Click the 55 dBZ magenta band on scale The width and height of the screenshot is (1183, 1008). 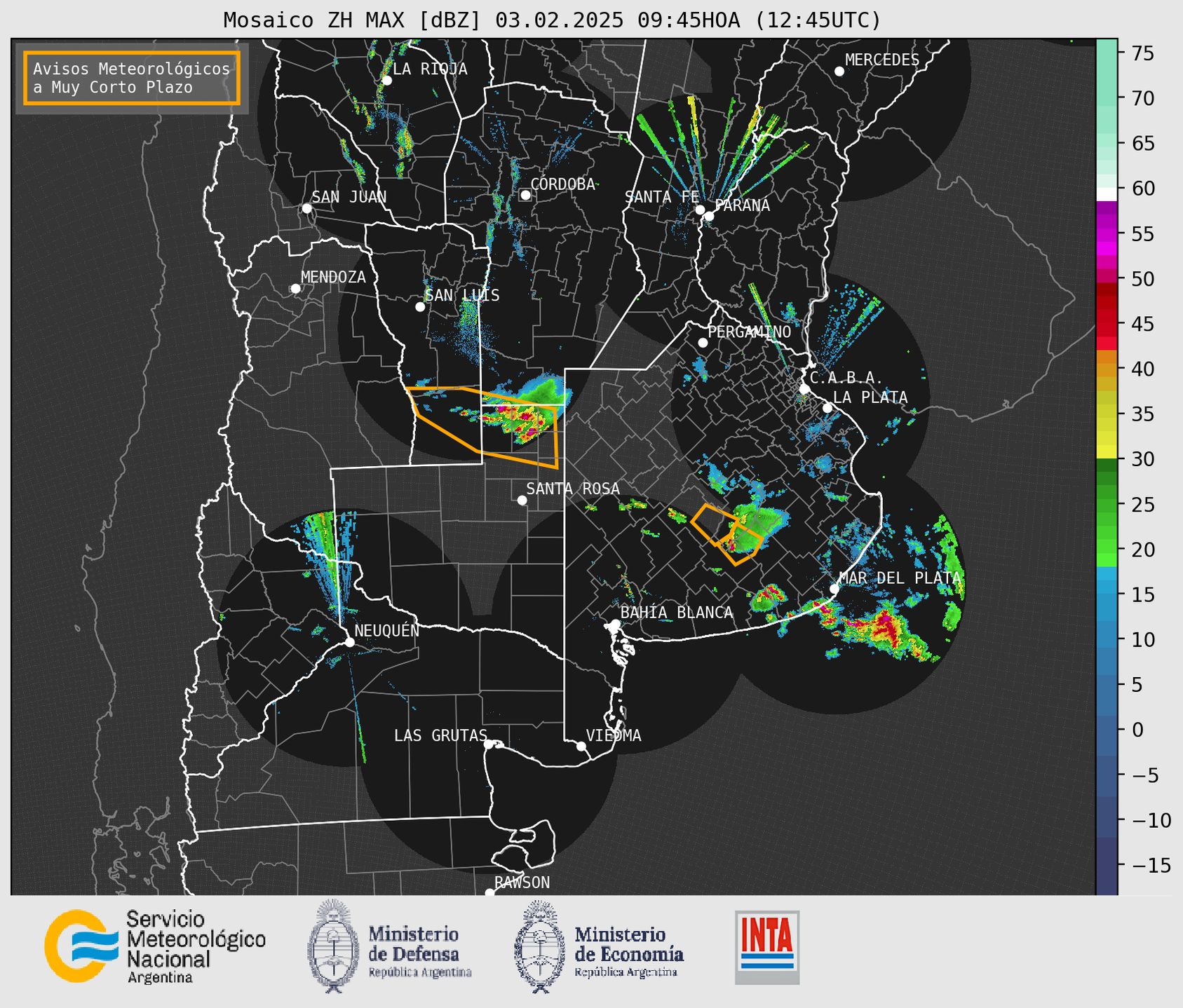tap(1107, 233)
